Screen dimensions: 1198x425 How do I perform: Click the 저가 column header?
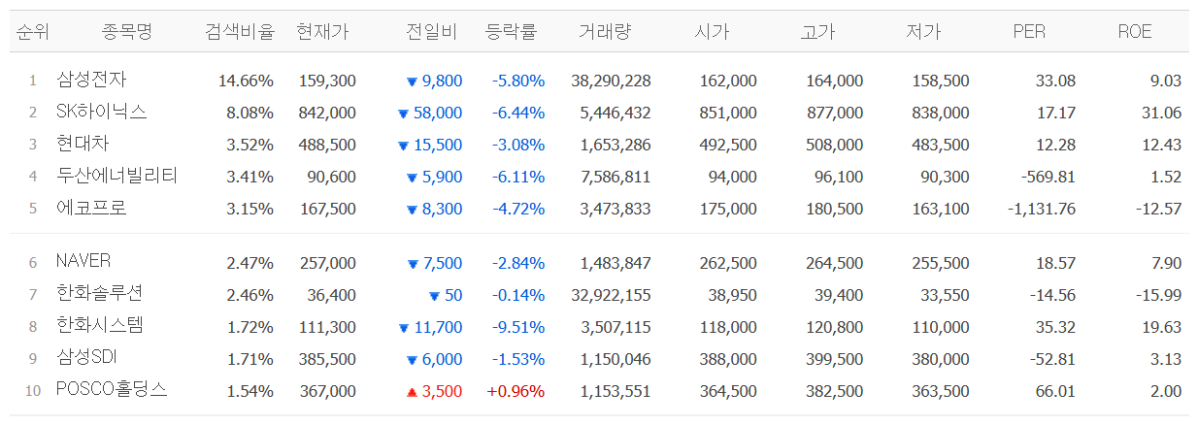click(923, 31)
